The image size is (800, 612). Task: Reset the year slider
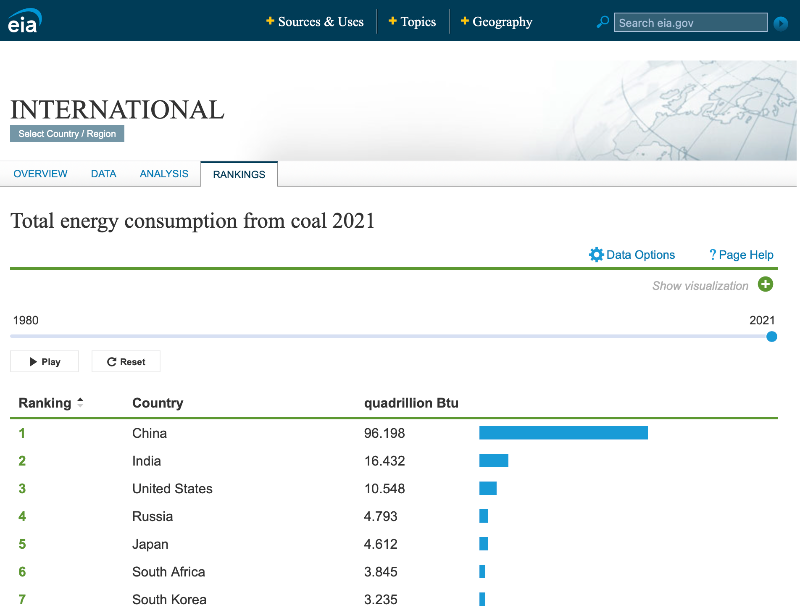point(126,362)
